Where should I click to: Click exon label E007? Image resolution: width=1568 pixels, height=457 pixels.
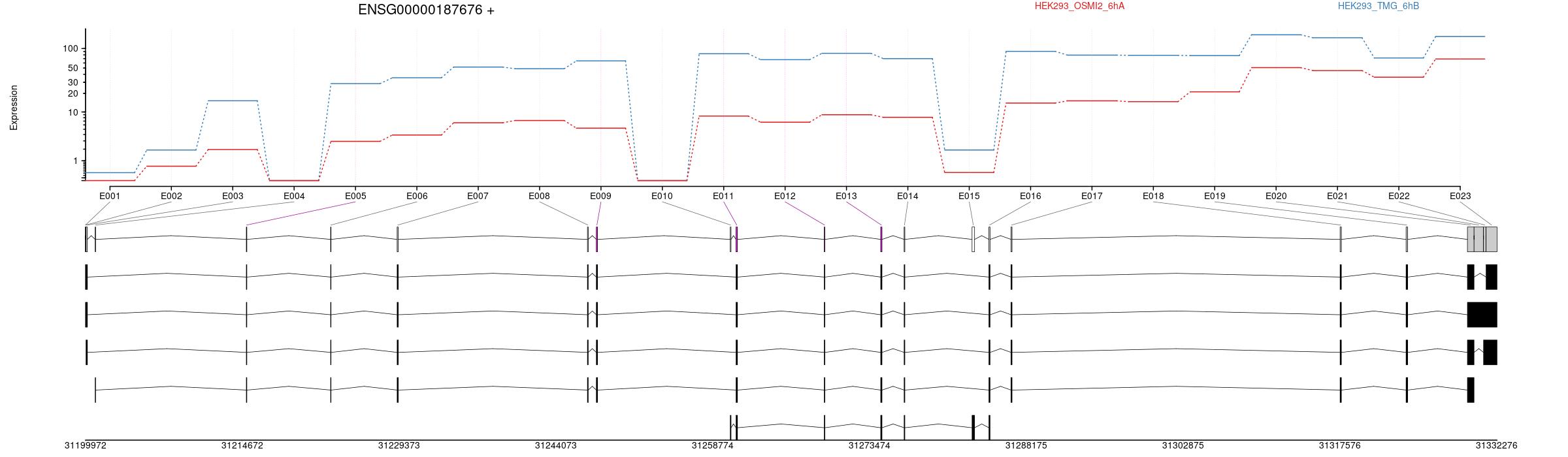(x=478, y=196)
